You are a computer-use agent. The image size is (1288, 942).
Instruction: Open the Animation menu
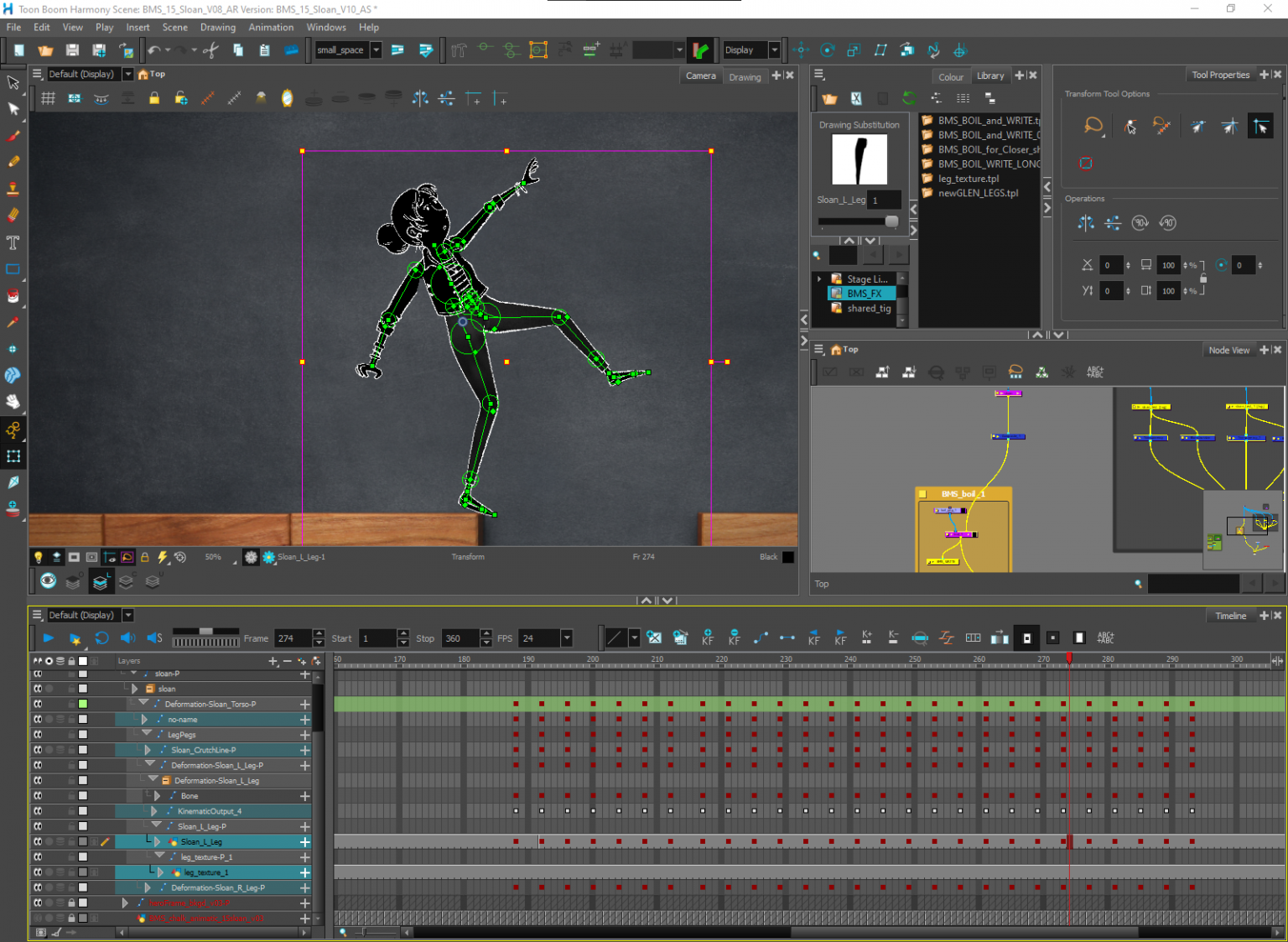(271, 27)
